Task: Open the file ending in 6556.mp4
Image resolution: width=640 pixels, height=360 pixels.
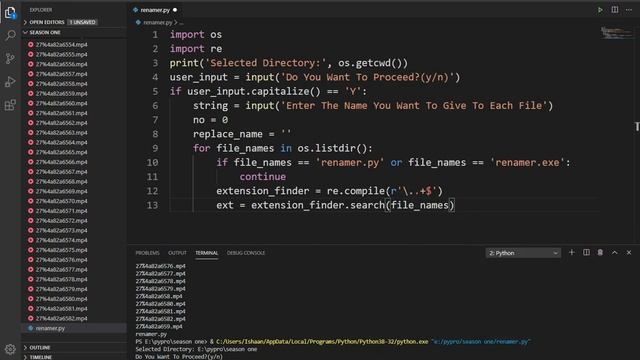Action: [x=62, y=64]
